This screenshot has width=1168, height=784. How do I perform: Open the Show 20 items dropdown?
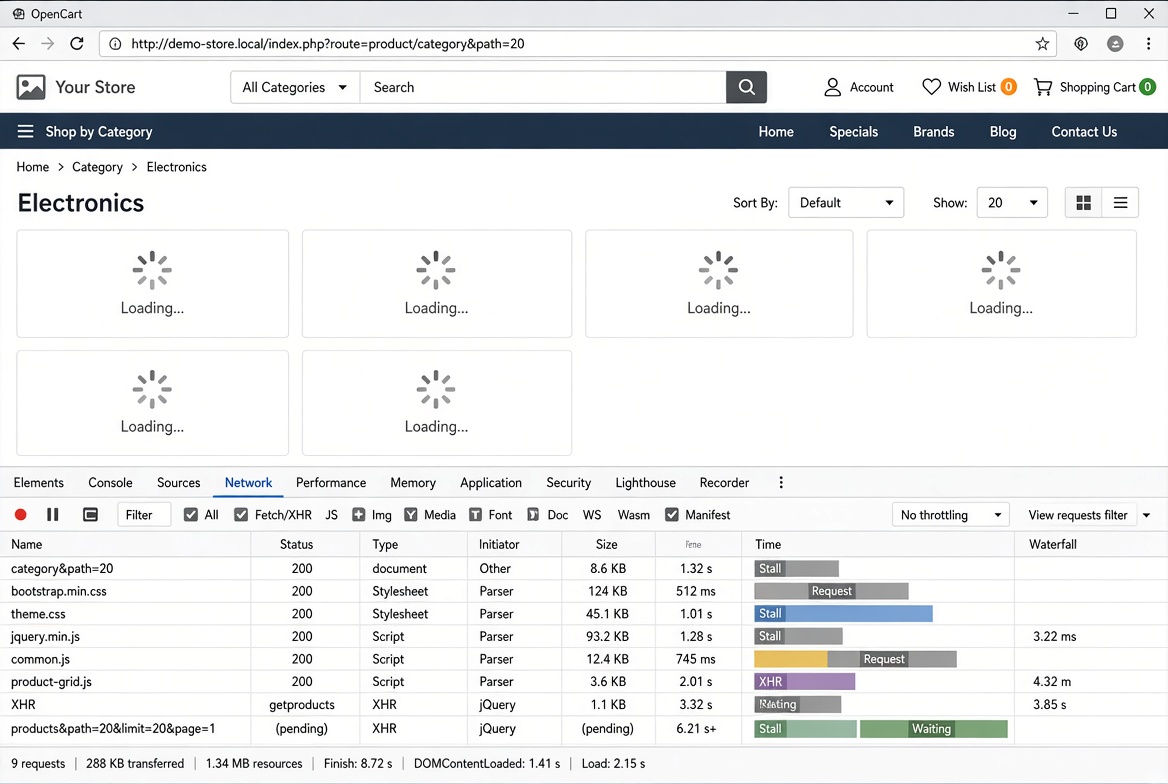click(x=1012, y=203)
